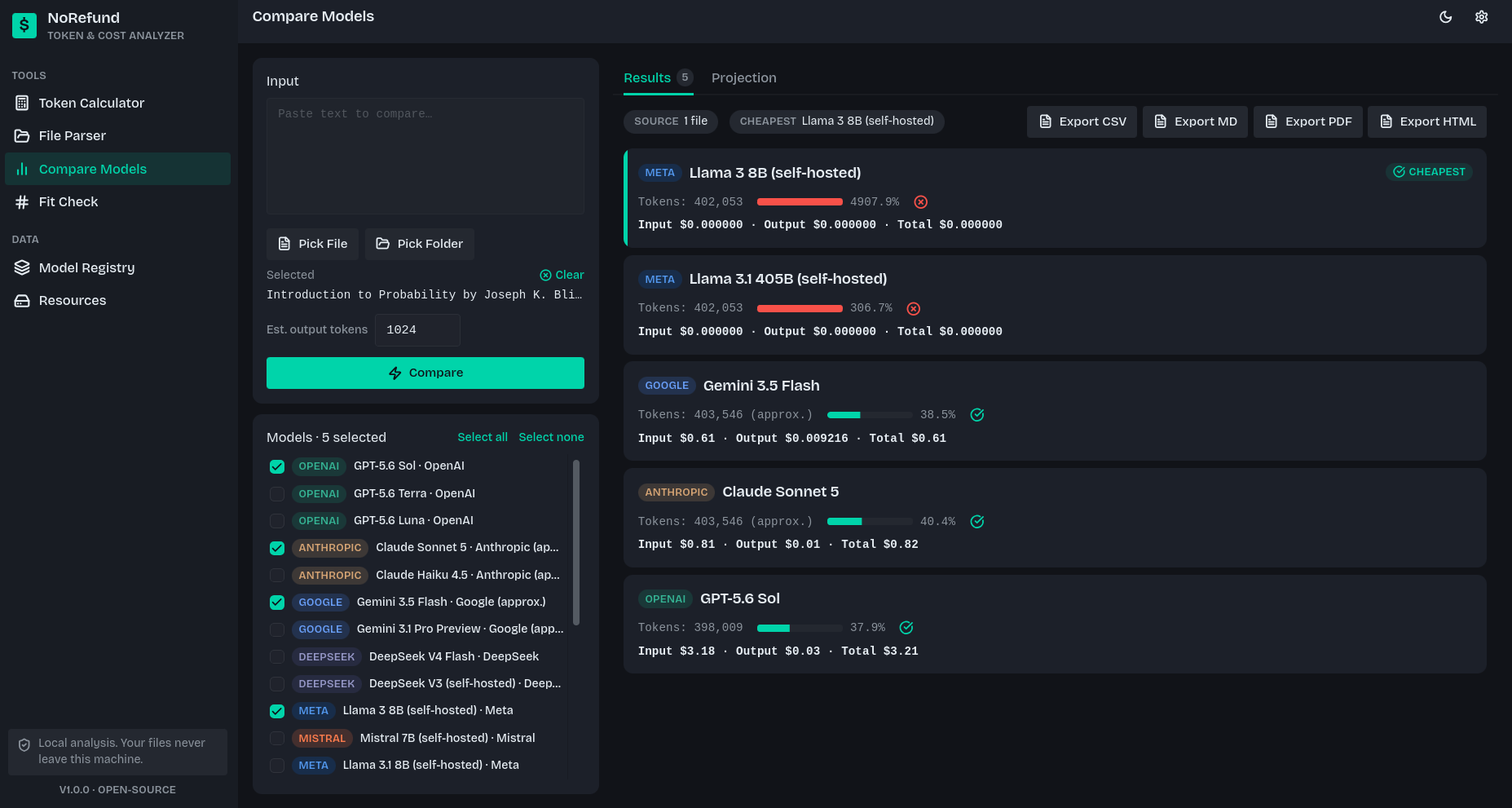Click the green check icon on GPT-5.6 Sol result
Screen dimensions: 1512x808
pos(906,628)
